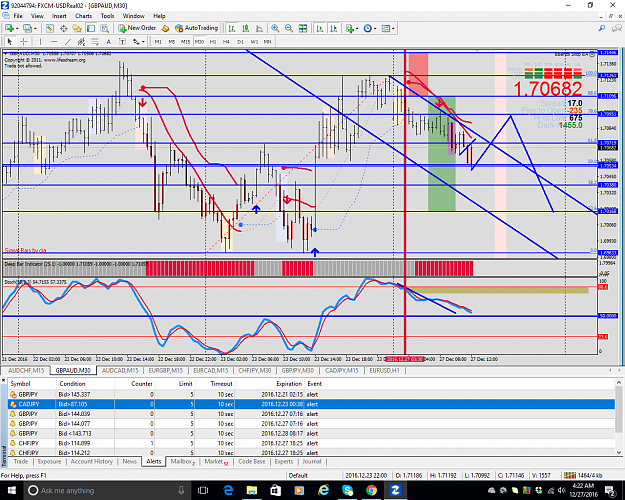Image resolution: width=625 pixels, height=500 pixels.
Task: Tile chart windows
Action: pyautogui.click(x=303, y=28)
